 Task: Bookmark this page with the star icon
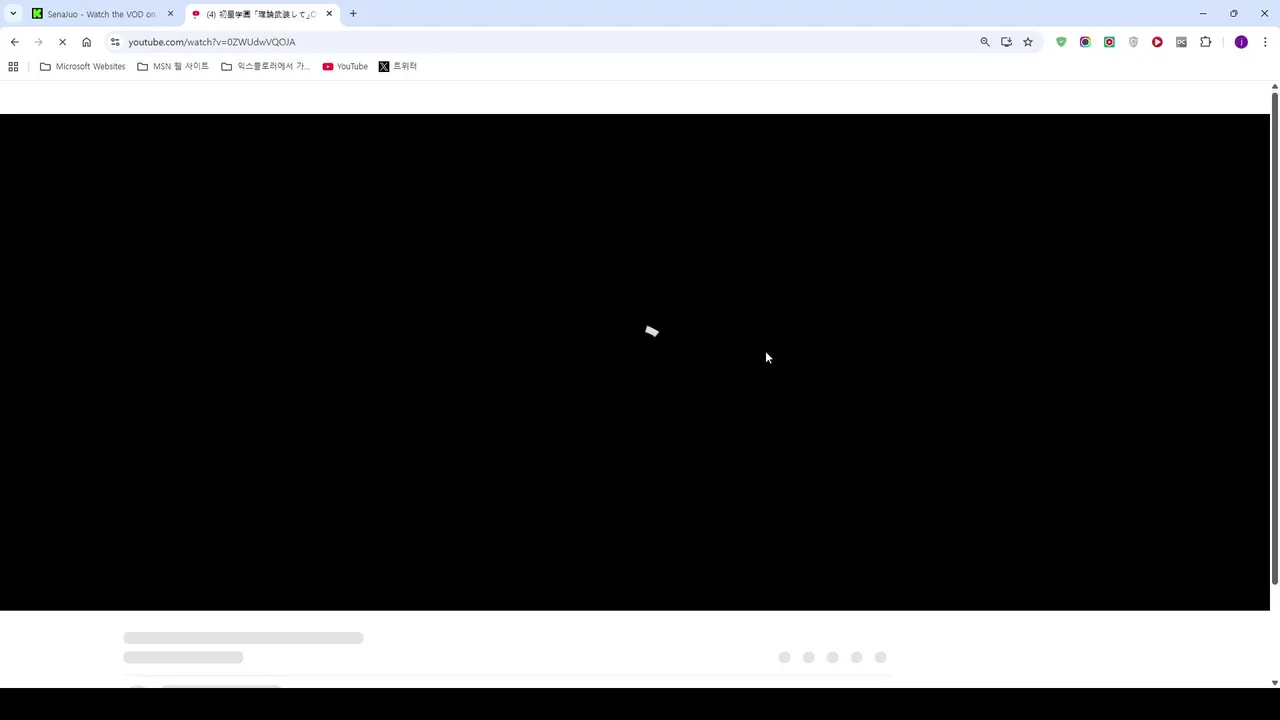pyautogui.click(x=1027, y=42)
